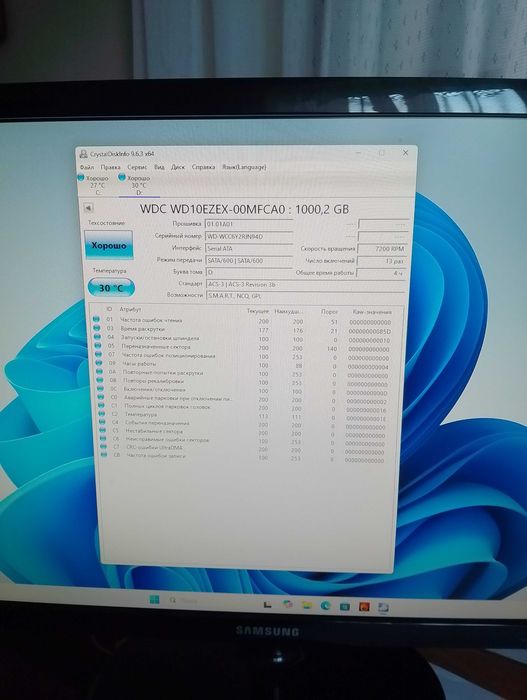Click the status icon for attribute C5
The image size is (527, 700).
pos(103,430)
